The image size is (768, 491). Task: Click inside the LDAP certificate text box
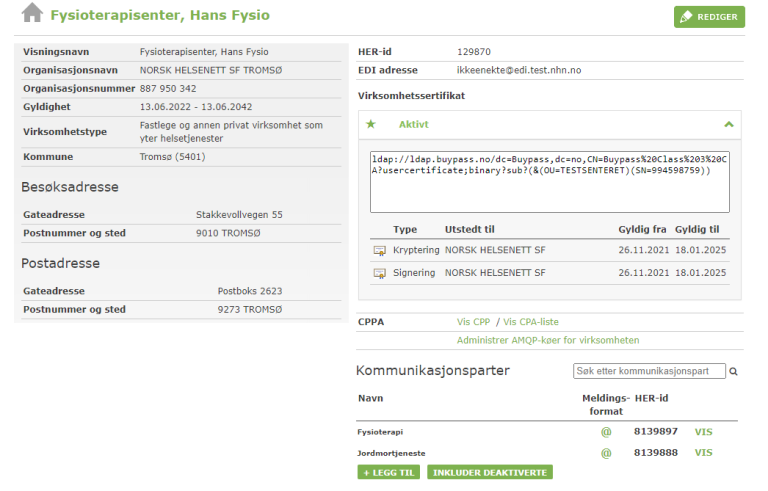click(549, 181)
